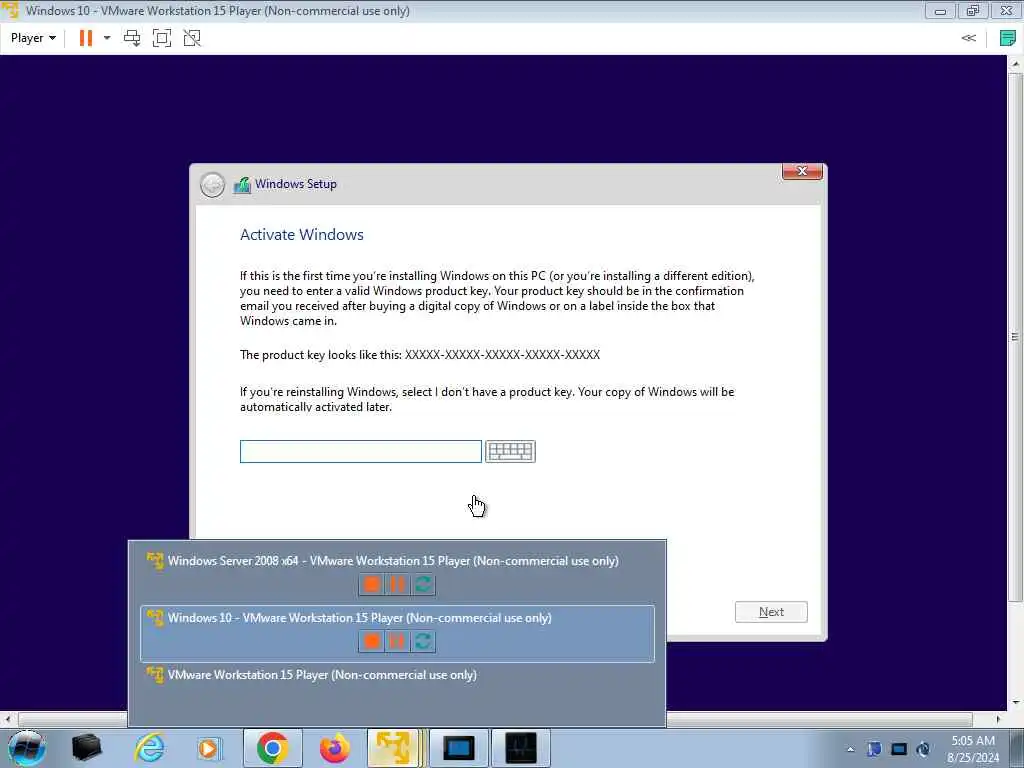Stop the Windows 10 VM from preview
Screen dimensions: 1024x768
(x=372, y=641)
